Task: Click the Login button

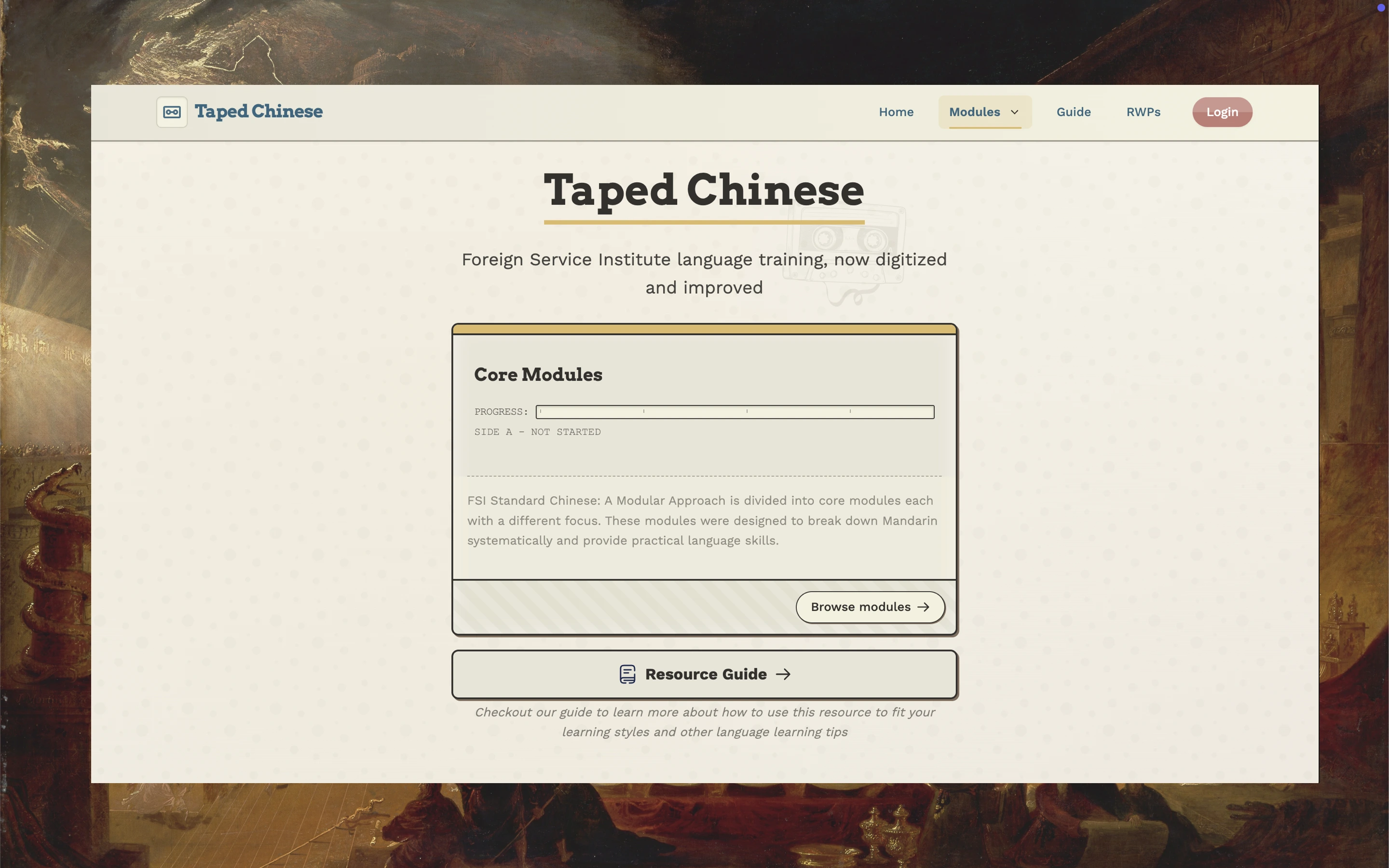Action: click(1221, 112)
